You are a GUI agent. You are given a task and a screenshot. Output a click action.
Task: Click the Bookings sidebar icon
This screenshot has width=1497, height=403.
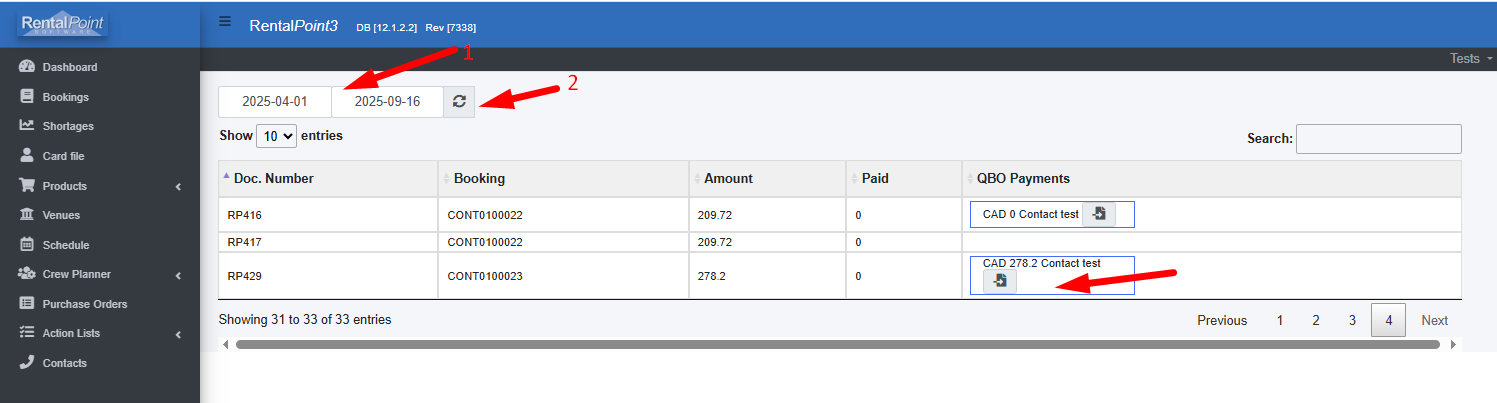coord(27,97)
